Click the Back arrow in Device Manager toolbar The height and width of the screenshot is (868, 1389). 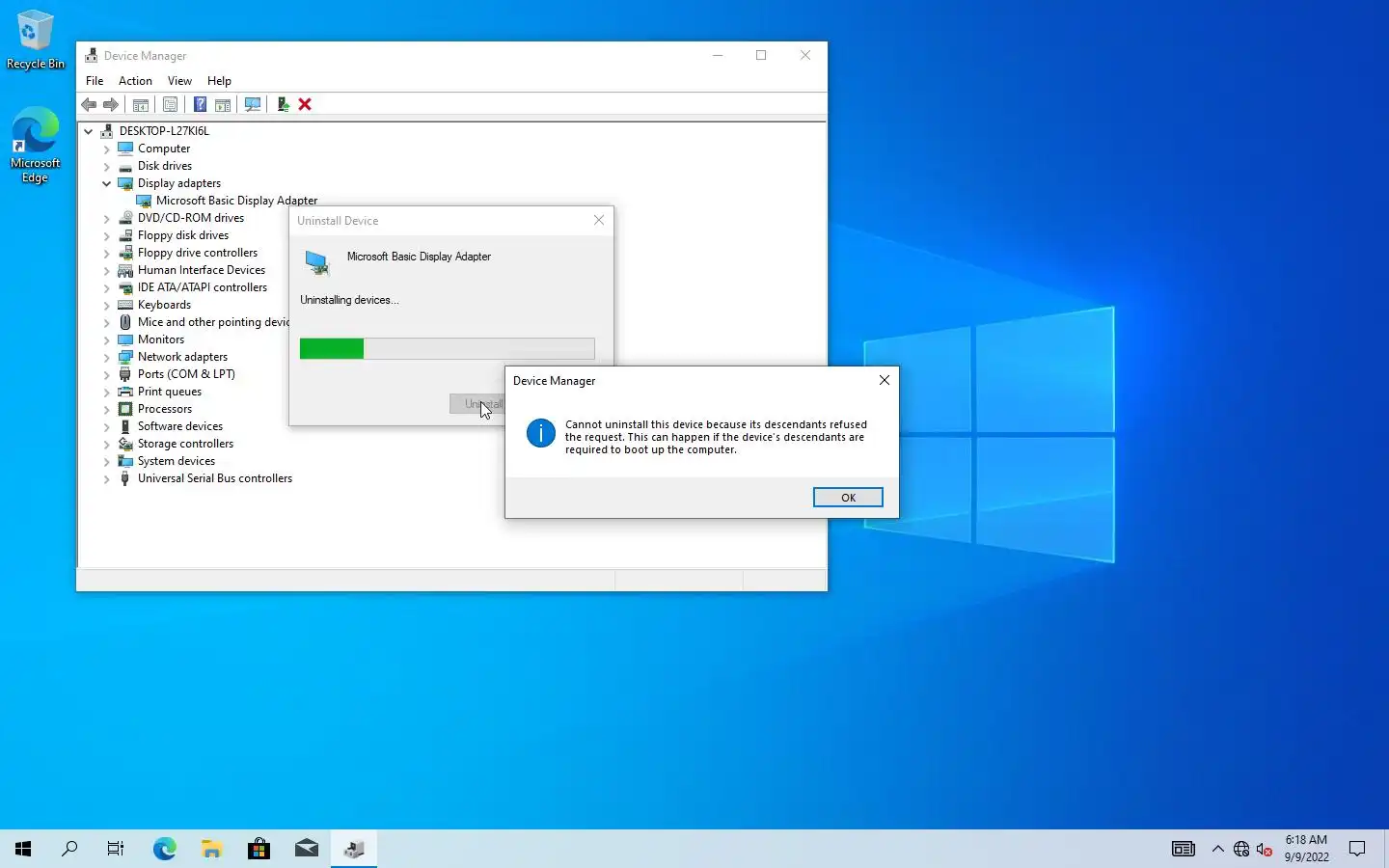(x=89, y=104)
